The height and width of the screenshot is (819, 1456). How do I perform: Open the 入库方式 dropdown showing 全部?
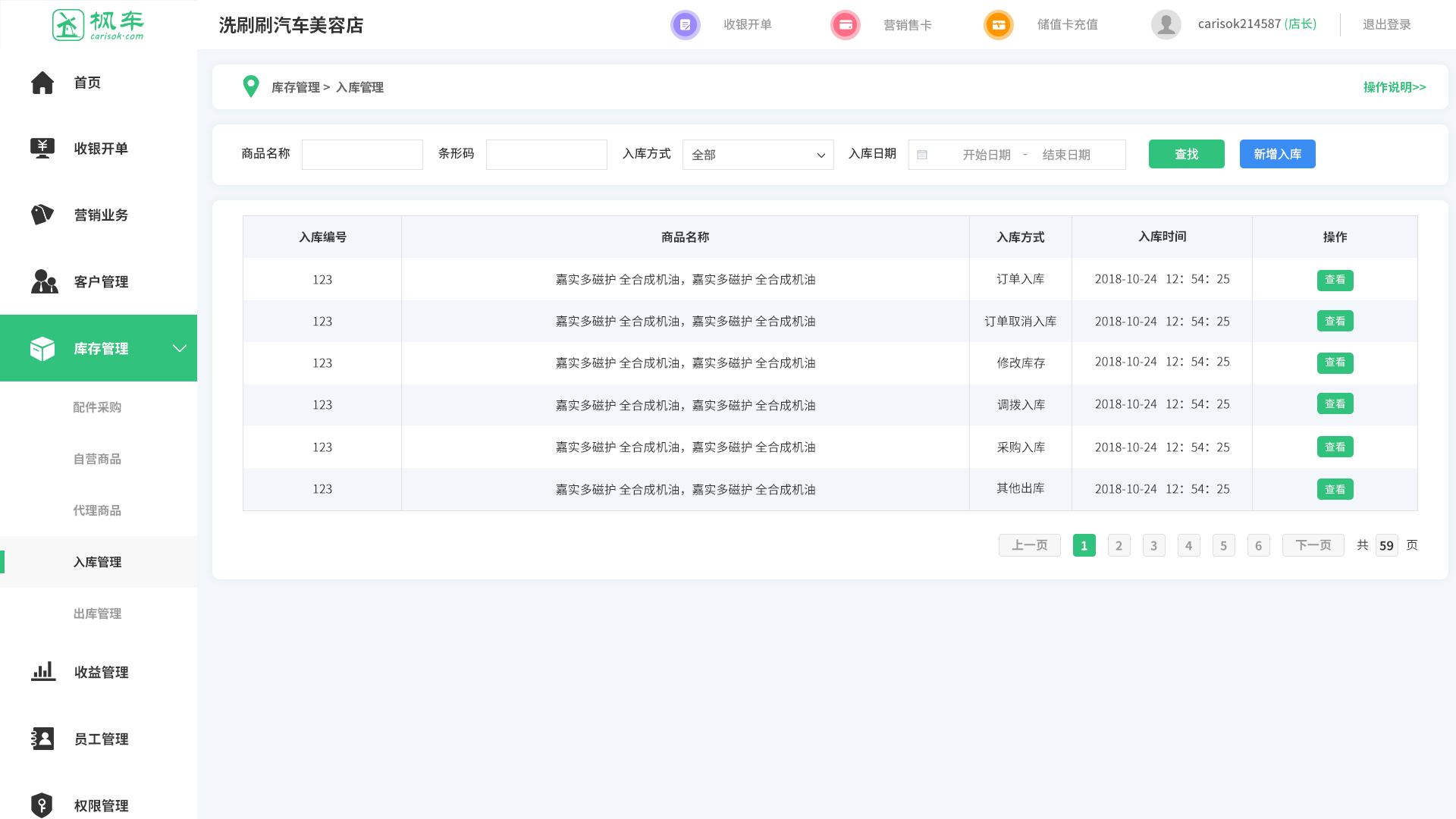tap(758, 155)
